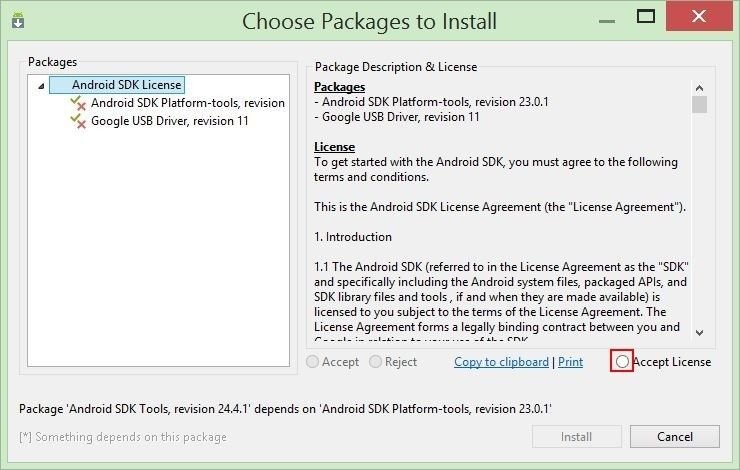Click the license text scrollbar thumb
The image size is (740, 470).
(x=699, y=104)
